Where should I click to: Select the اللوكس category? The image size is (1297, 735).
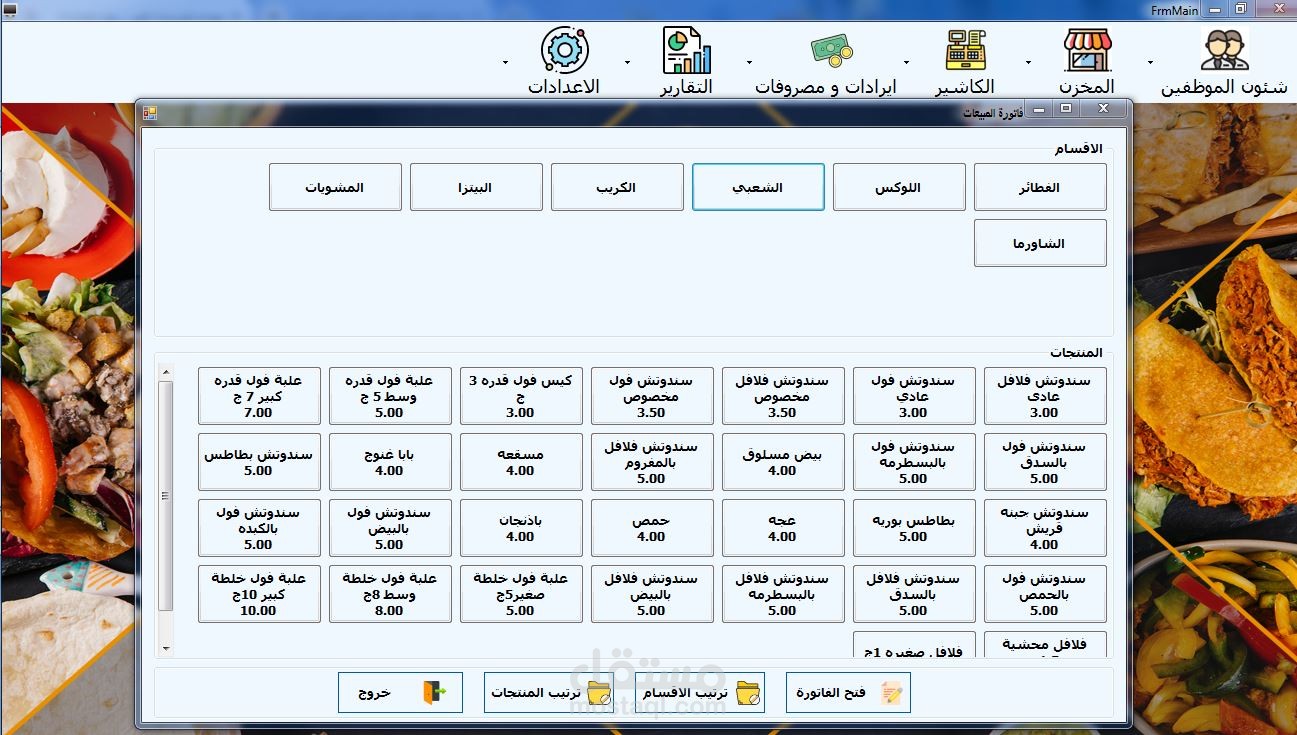[x=899, y=187]
